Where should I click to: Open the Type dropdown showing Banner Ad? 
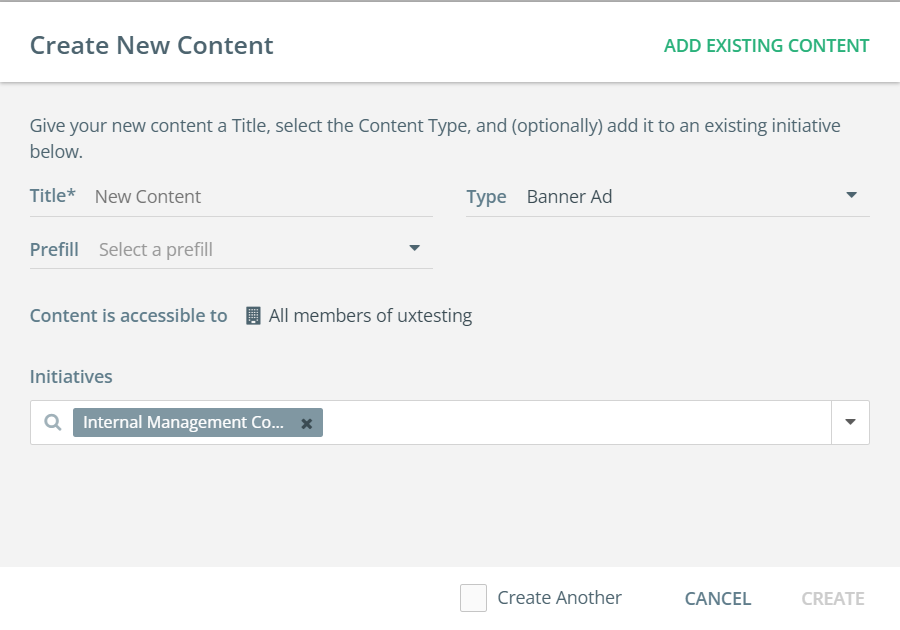click(x=680, y=197)
